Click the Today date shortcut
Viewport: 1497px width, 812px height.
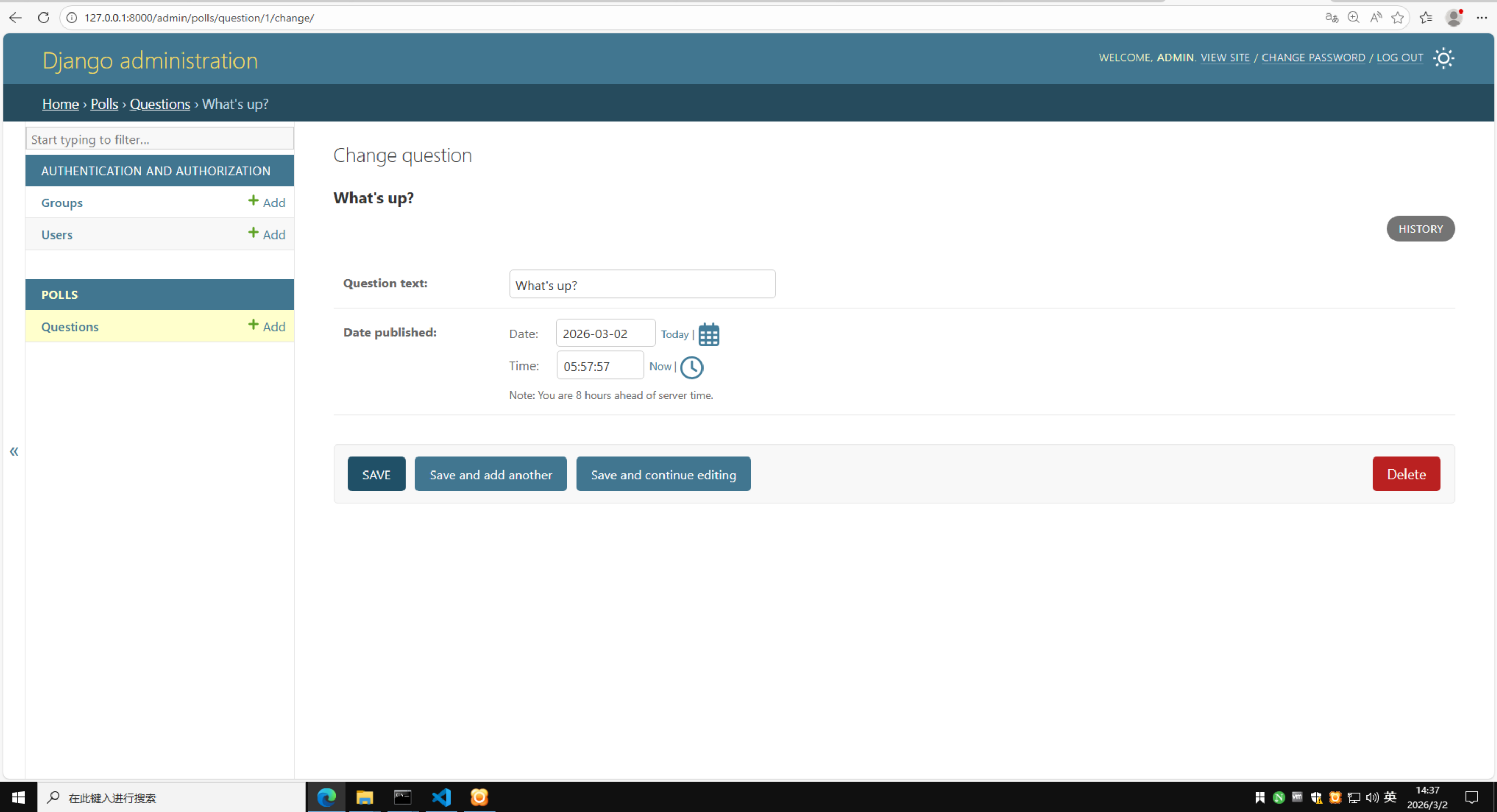[x=674, y=335]
